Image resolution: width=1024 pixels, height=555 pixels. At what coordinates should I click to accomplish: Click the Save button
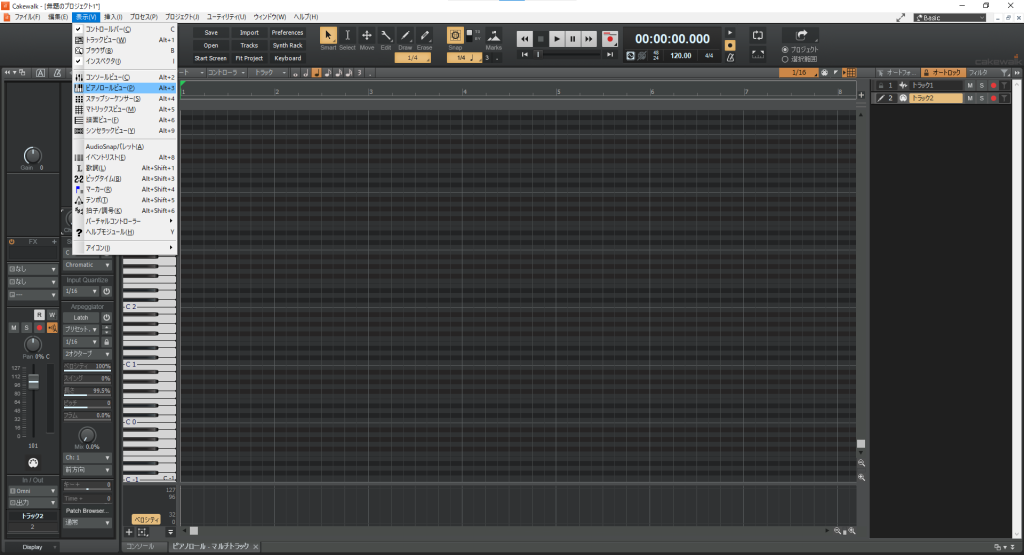coord(211,33)
